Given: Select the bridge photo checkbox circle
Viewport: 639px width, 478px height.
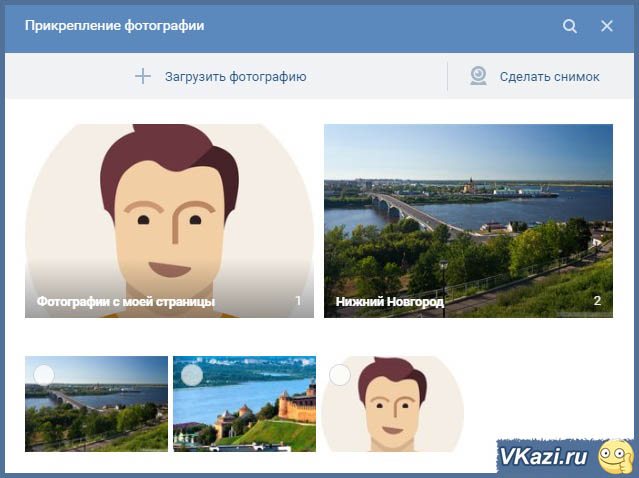Looking at the screenshot, I should point(44,375).
